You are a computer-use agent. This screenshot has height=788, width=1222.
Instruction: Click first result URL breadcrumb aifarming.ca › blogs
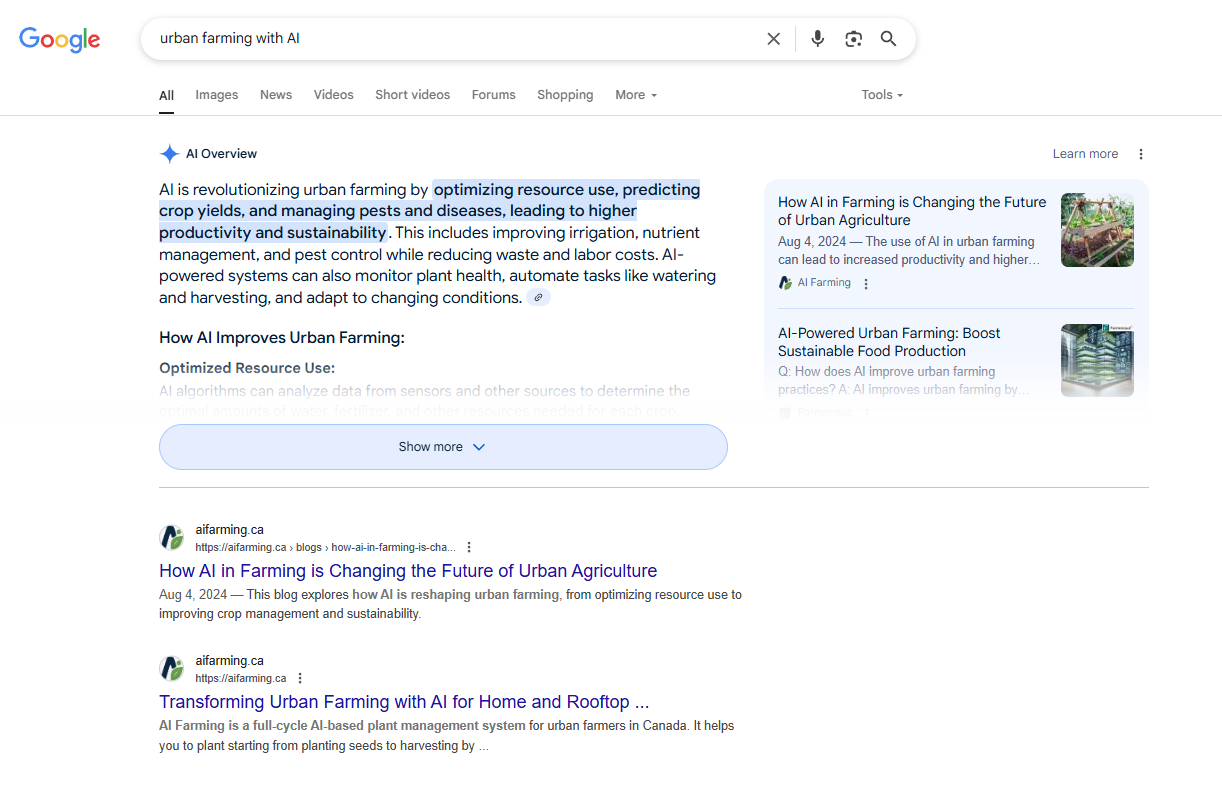tap(325, 548)
